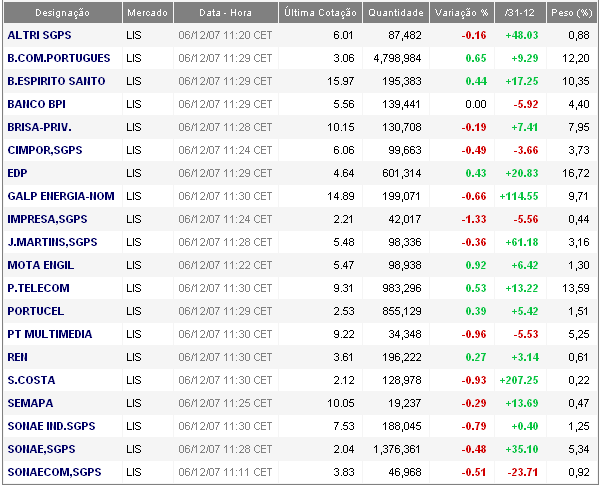603x488 pixels.
Task: Open the S.COSTA stock link
Action: point(31,380)
